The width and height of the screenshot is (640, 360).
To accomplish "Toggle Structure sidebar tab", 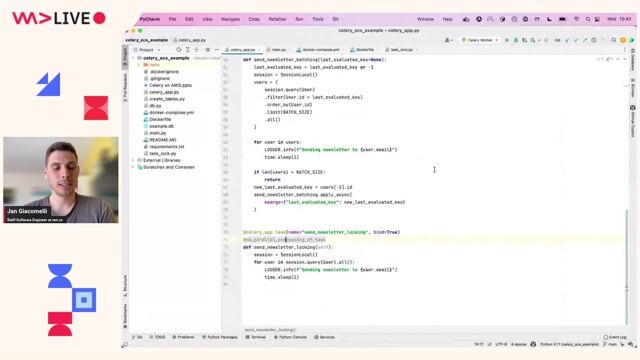I will coord(125,286).
